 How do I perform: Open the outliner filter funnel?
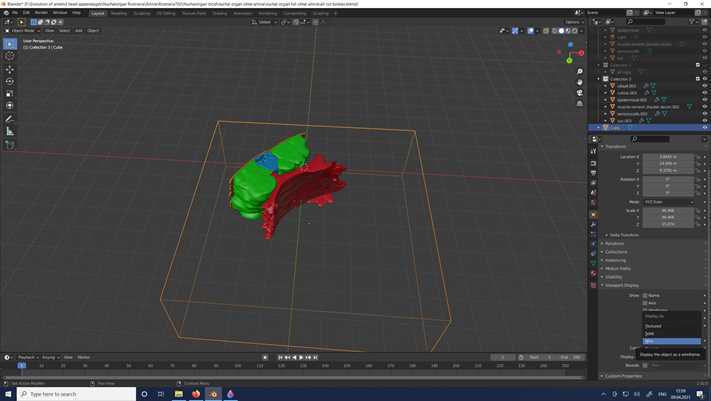[692, 21]
